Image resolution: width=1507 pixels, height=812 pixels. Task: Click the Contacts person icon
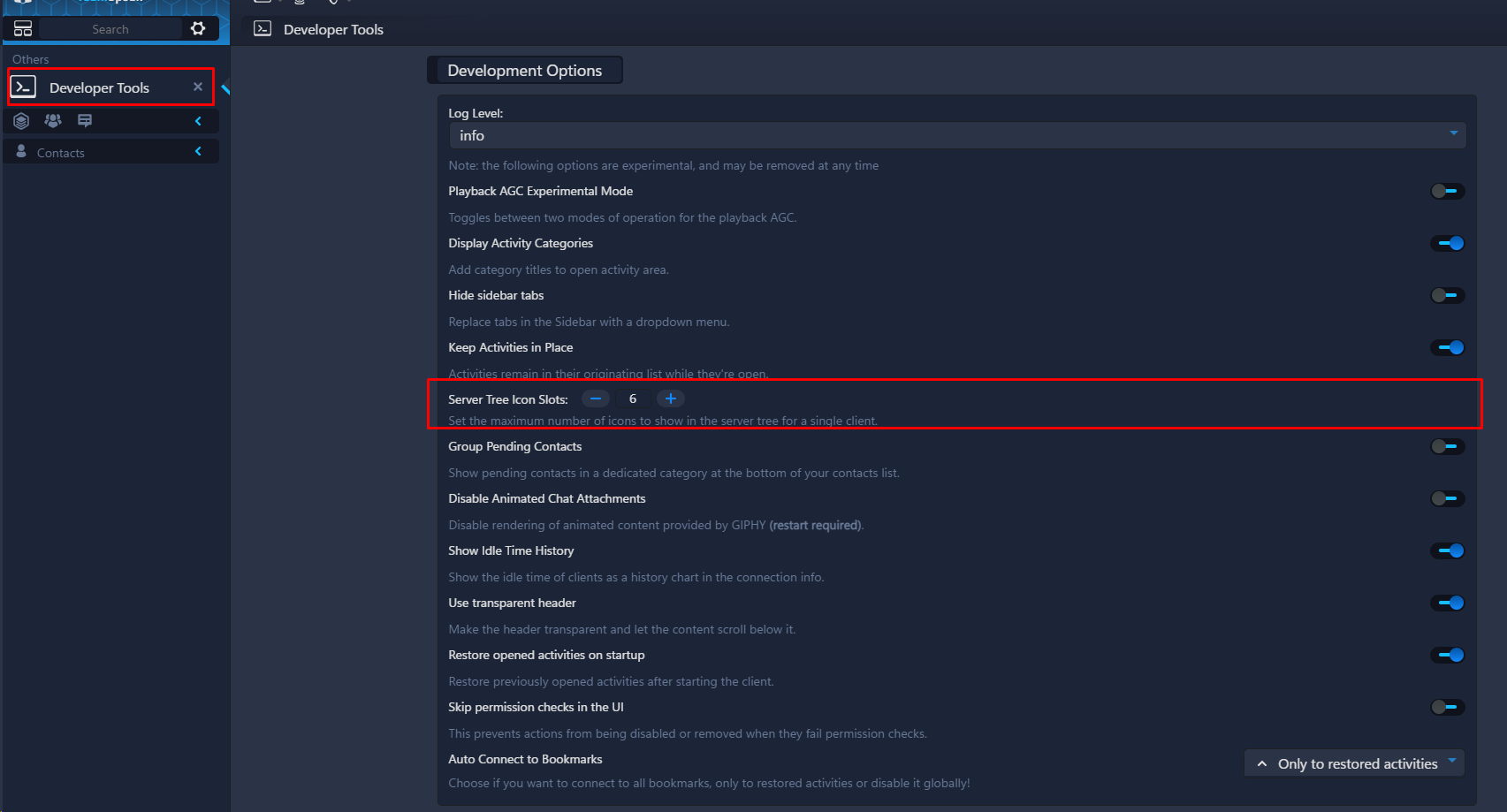point(21,152)
